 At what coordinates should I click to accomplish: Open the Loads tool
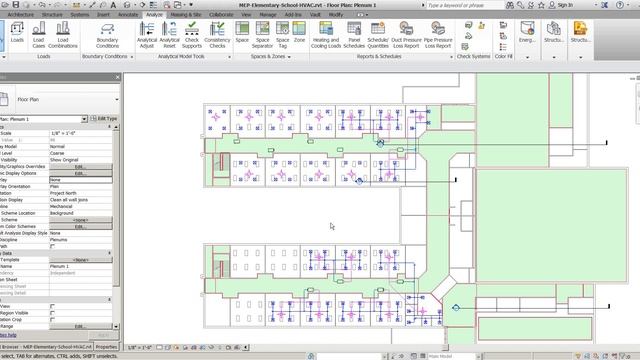tap(17, 33)
